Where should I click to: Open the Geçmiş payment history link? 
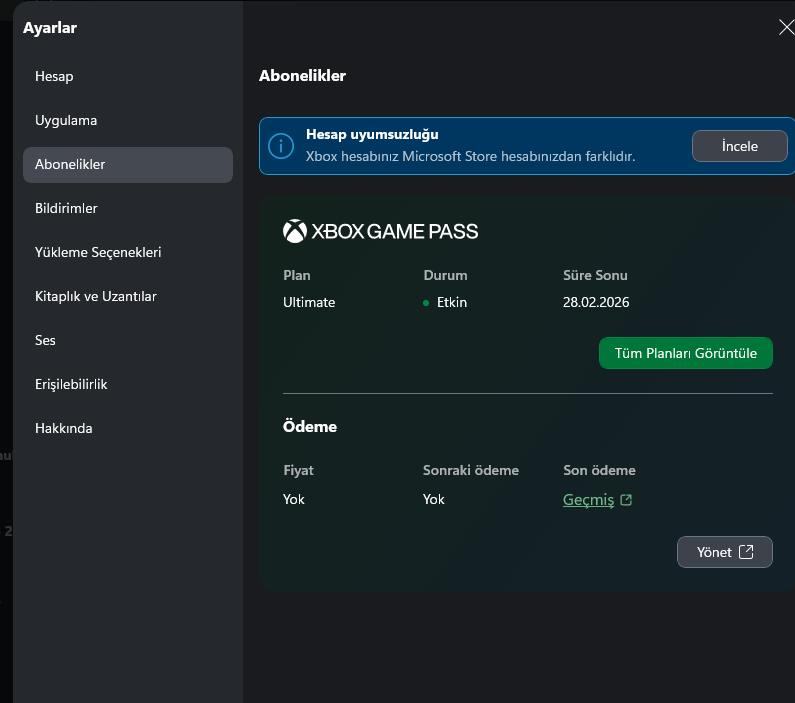[588, 500]
